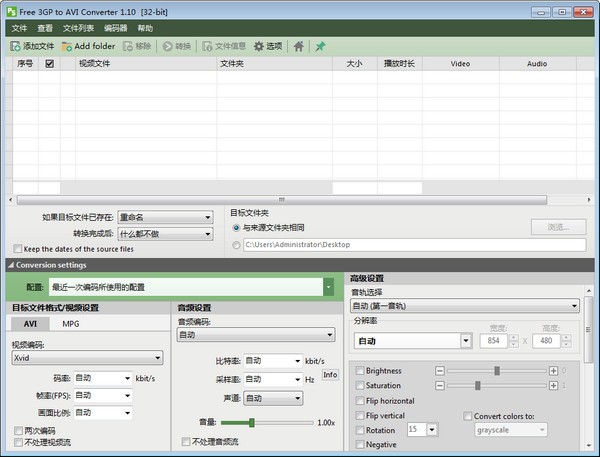Open 选项 (options) gear icon
Screen dimensions: 600x457
[x=259, y=46]
